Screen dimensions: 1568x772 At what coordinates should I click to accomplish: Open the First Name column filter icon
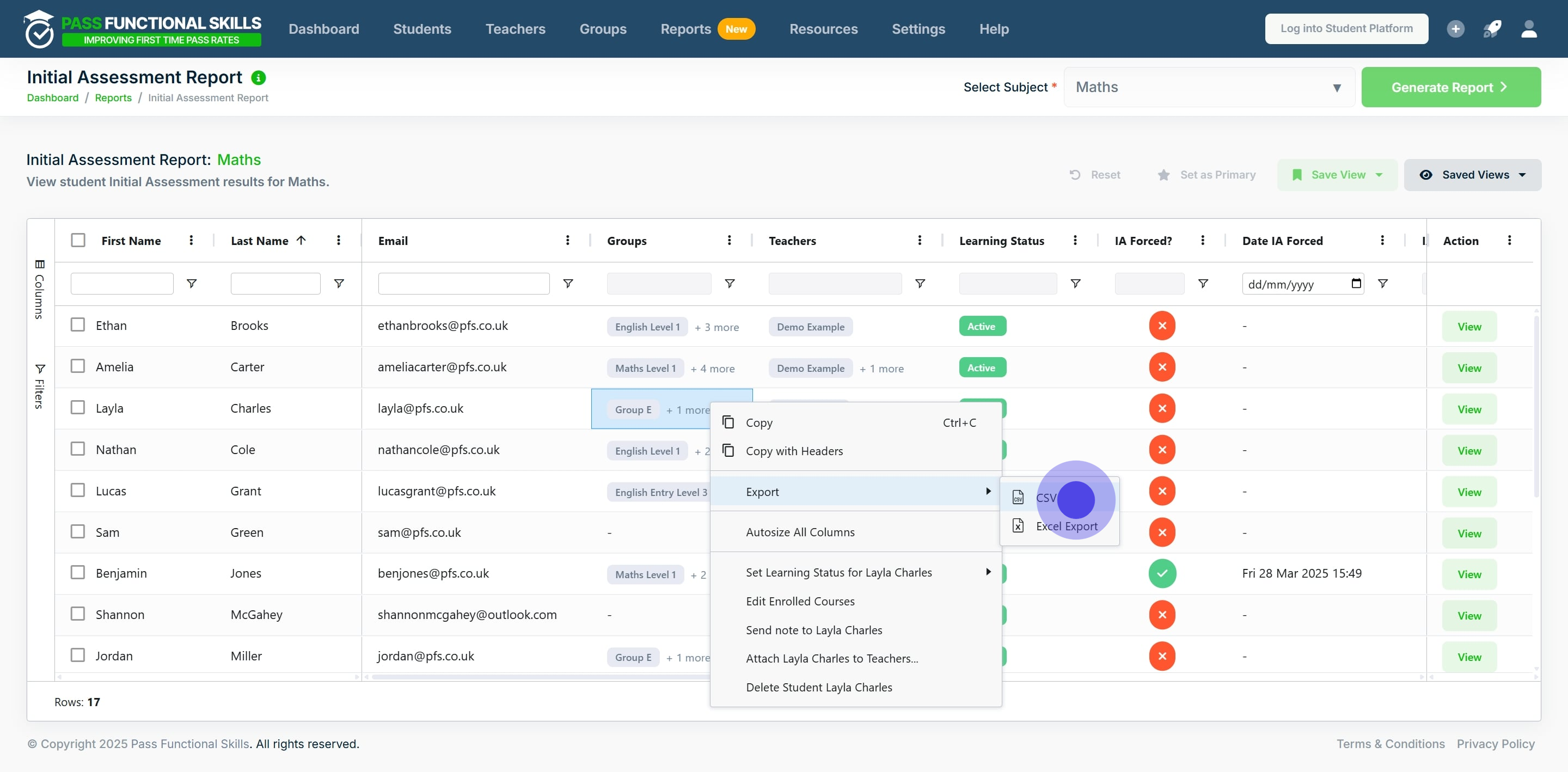[x=192, y=284]
